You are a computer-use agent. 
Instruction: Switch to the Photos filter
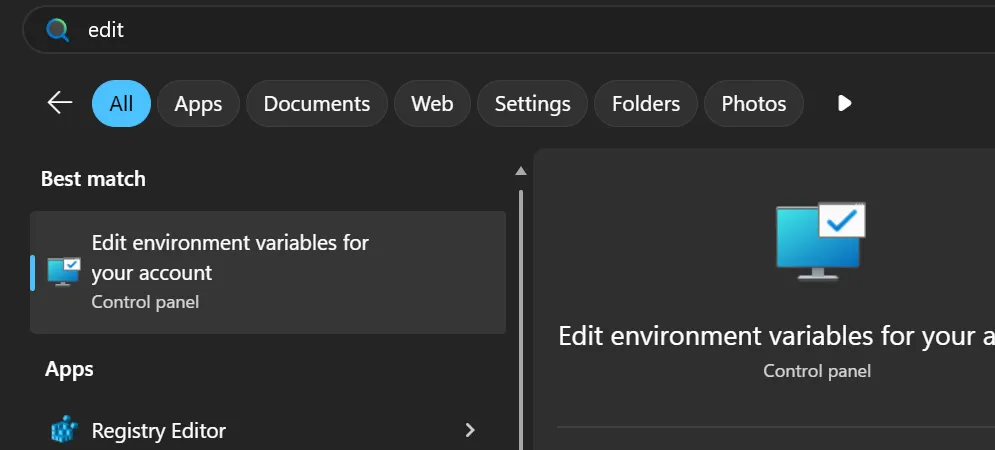754,103
